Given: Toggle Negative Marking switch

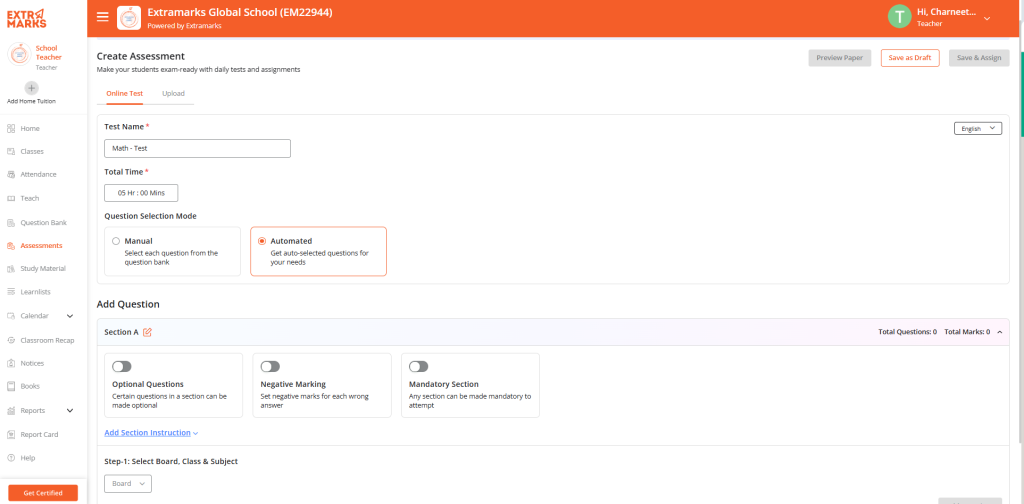Looking at the screenshot, I should pos(270,367).
